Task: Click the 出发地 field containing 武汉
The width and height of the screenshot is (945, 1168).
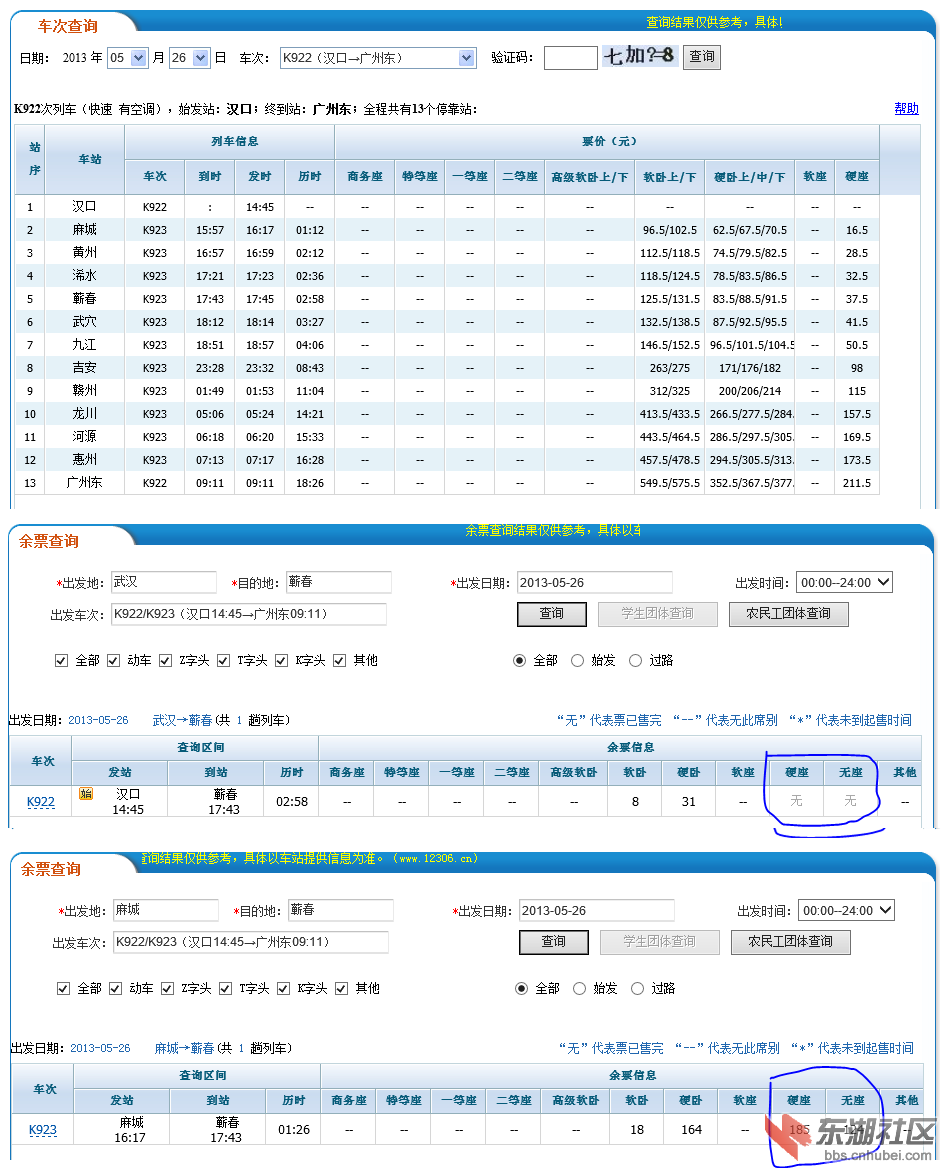Action: point(164,582)
